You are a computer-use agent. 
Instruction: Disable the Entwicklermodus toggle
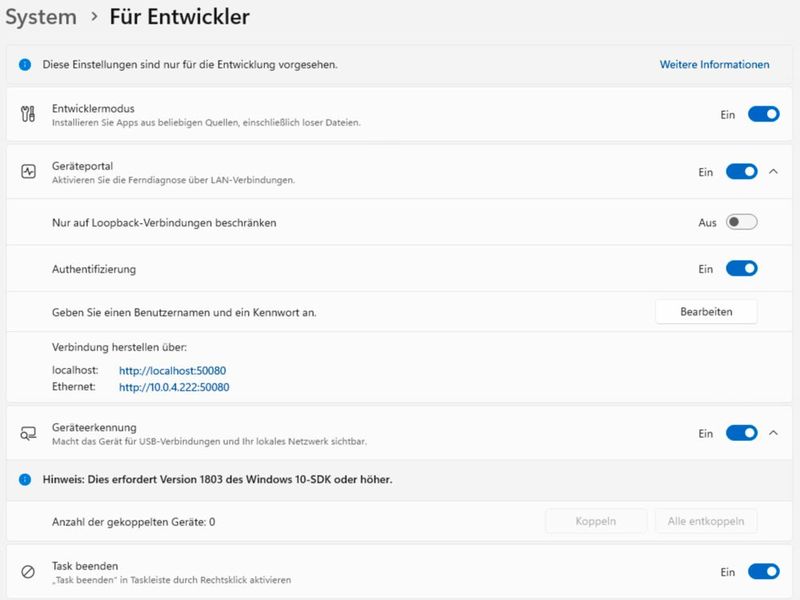coord(762,114)
